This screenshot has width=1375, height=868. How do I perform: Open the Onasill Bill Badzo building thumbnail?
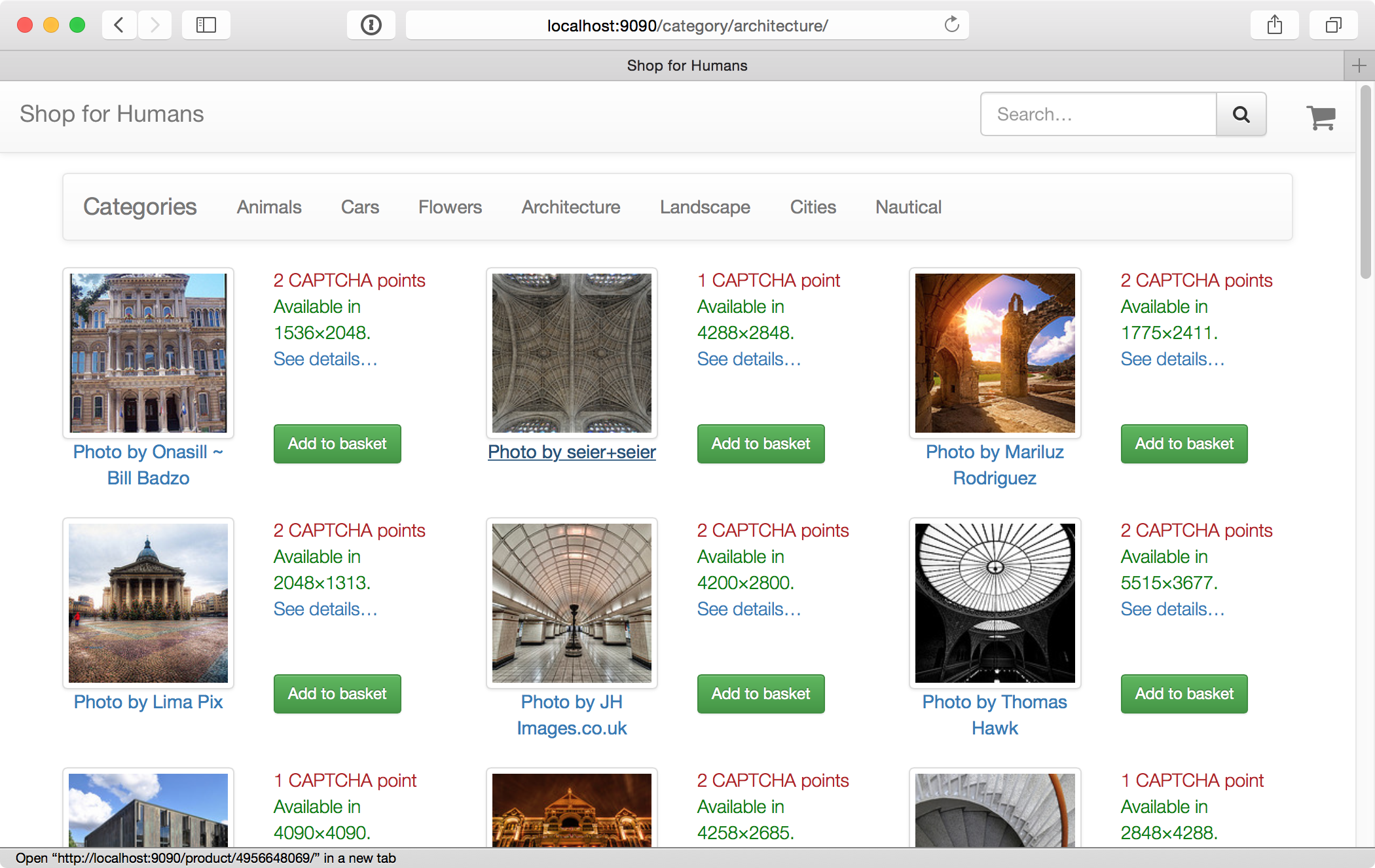pyautogui.click(x=149, y=353)
